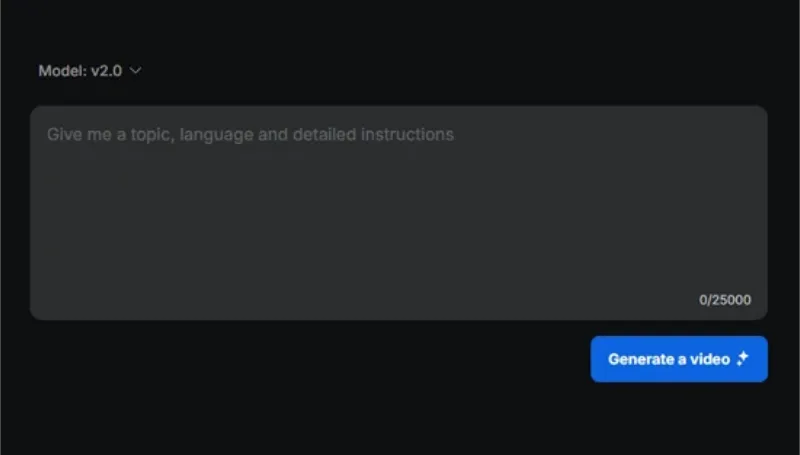The image size is (800, 455).
Task: Click the word 'Model:' above the prompt box
Action: click(x=63, y=70)
